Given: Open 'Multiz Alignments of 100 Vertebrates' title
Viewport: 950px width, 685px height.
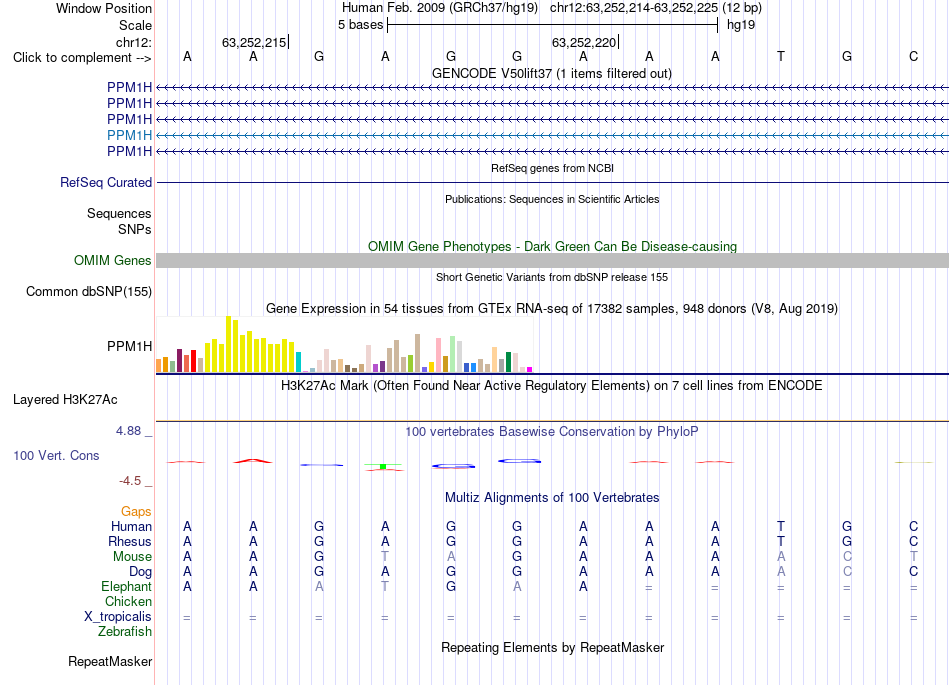Looking at the screenshot, I should (552, 498).
